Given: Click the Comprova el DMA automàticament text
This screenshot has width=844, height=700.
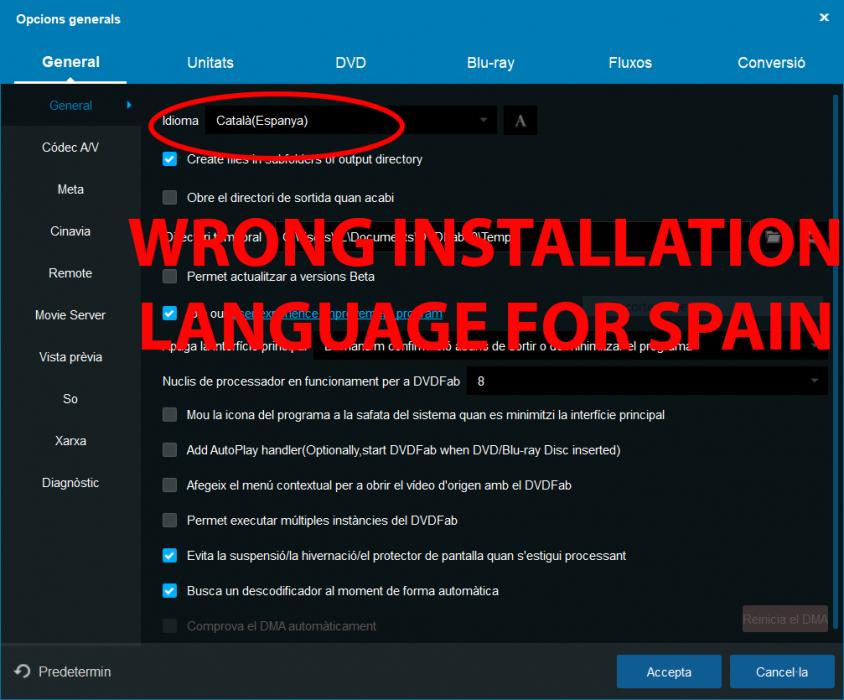Looking at the screenshot, I should (281, 626).
